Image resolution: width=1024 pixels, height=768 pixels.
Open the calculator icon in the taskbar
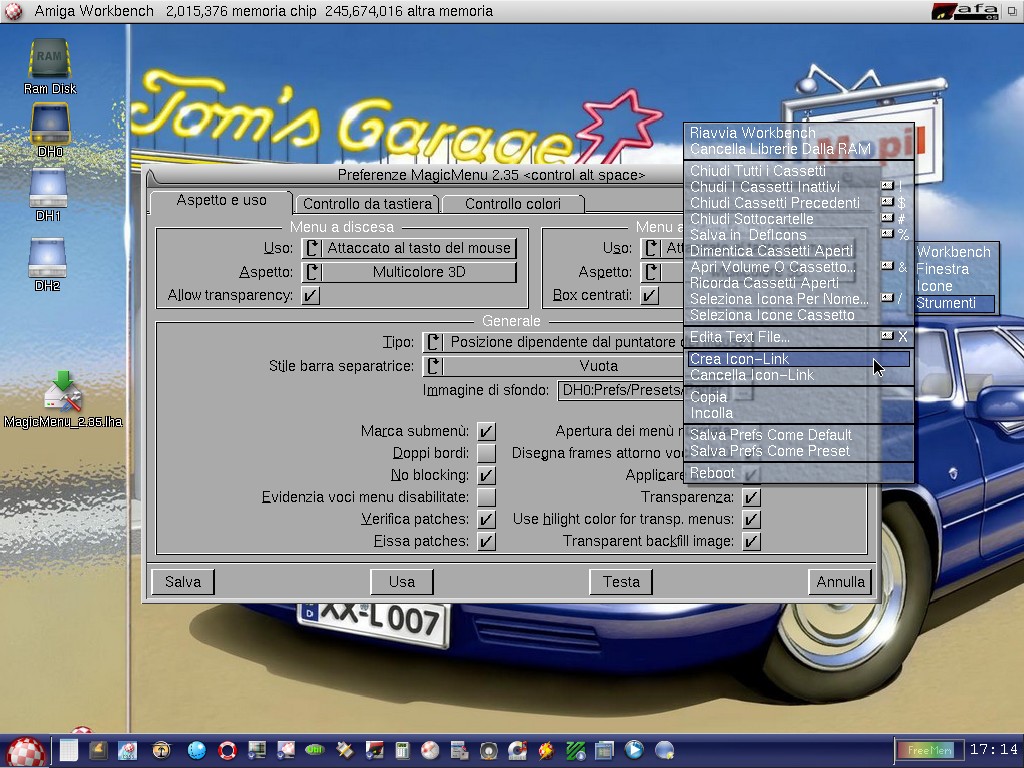click(403, 750)
